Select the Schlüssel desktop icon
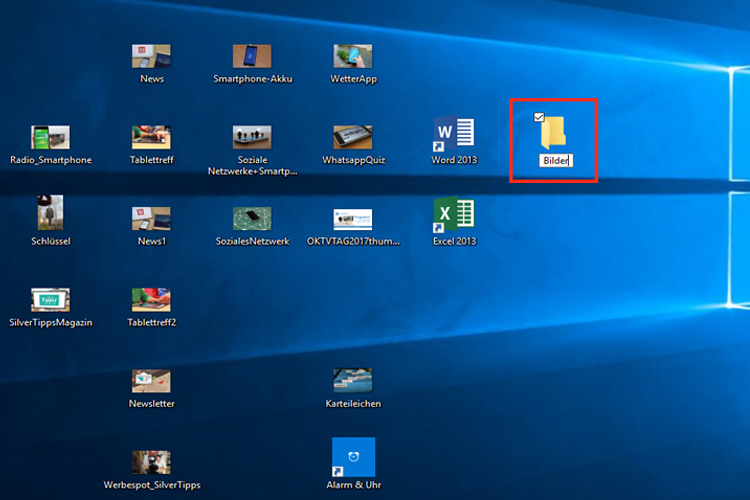This screenshot has height=500, width=750. [x=50, y=212]
